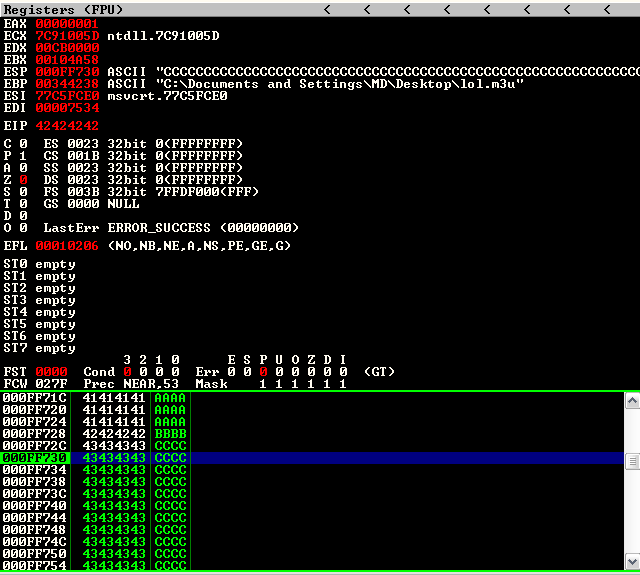
Task: Click the stack pane scroll-down arrow
Action: [632, 561]
